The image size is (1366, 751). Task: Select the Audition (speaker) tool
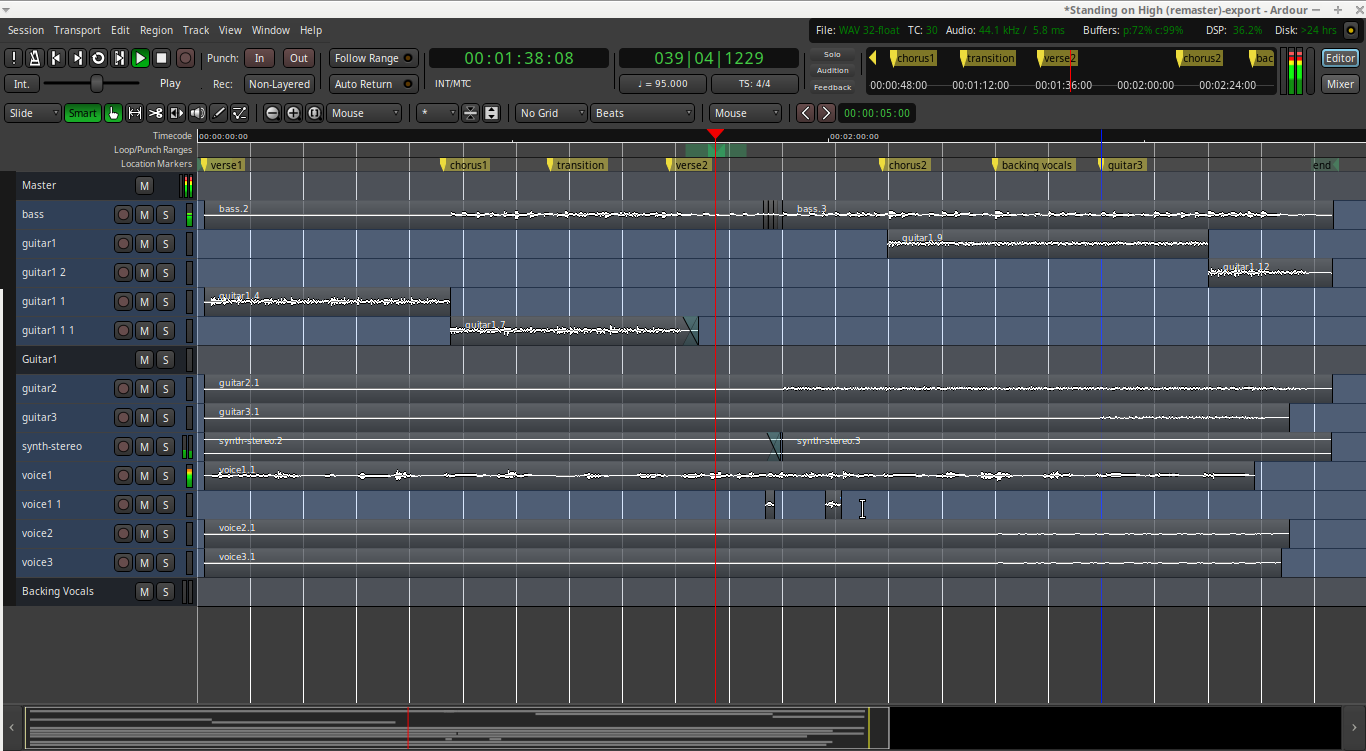197,113
